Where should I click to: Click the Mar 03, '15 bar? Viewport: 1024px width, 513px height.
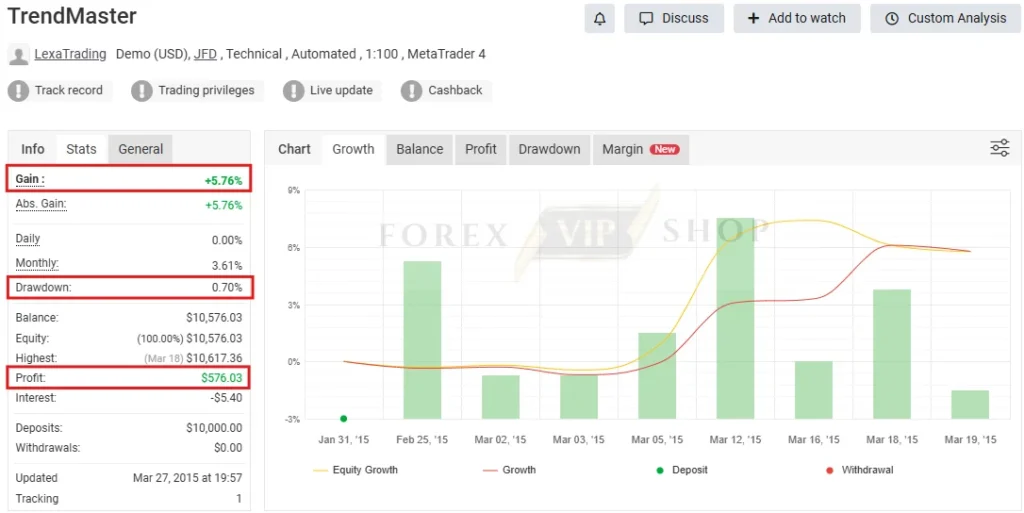tap(579, 397)
